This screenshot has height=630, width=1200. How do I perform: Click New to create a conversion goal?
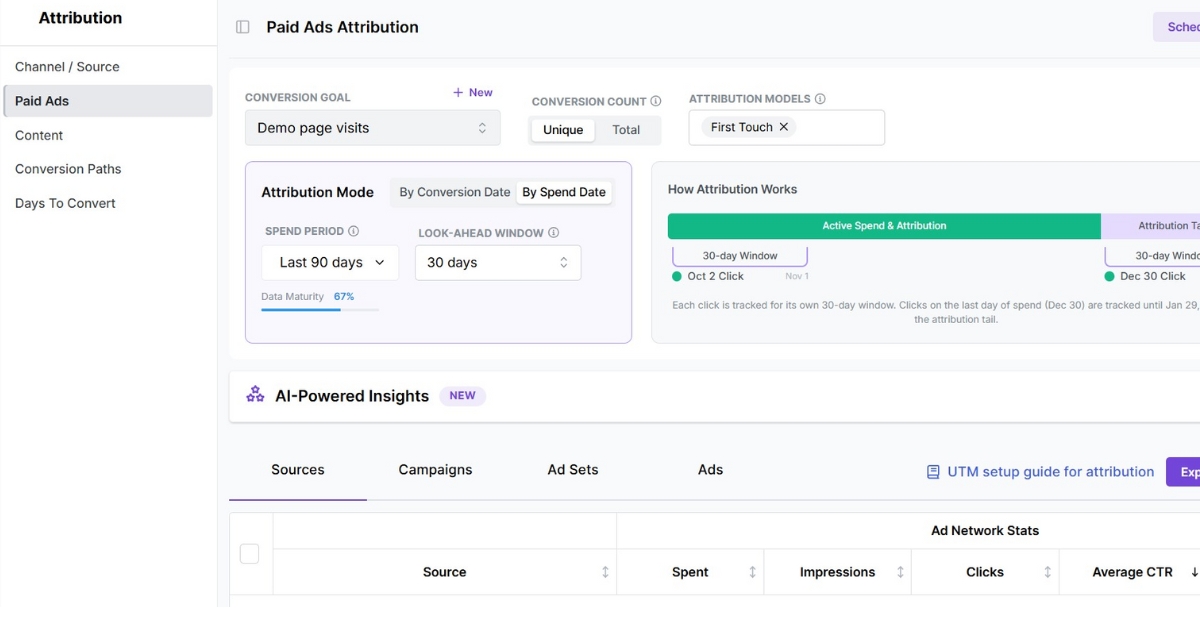click(x=472, y=92)
